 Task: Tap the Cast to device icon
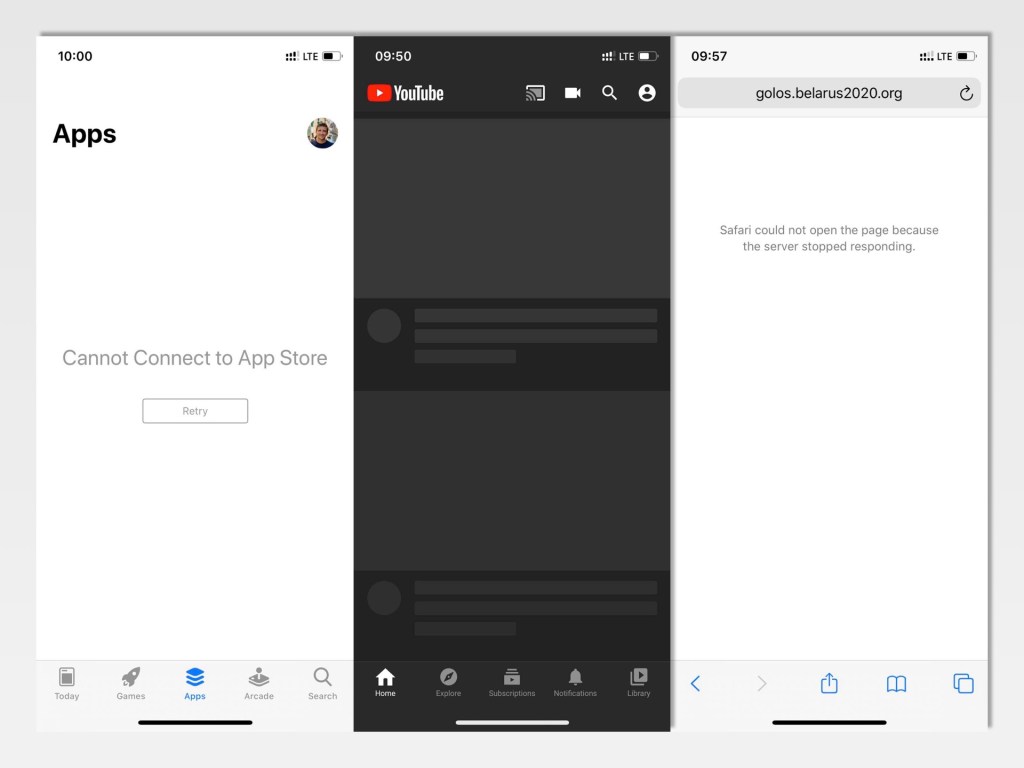pyautogui.click(x=535, y=93)
